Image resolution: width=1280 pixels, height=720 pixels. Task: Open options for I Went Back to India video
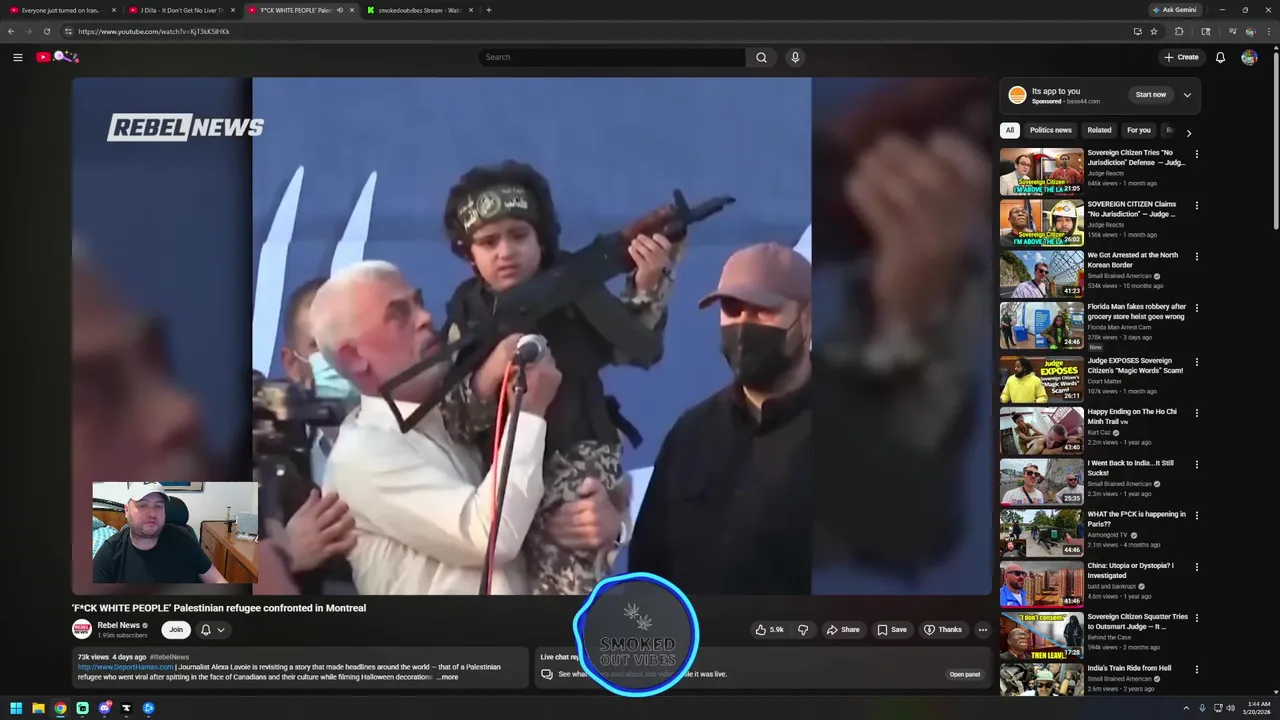pos(1196,465)
